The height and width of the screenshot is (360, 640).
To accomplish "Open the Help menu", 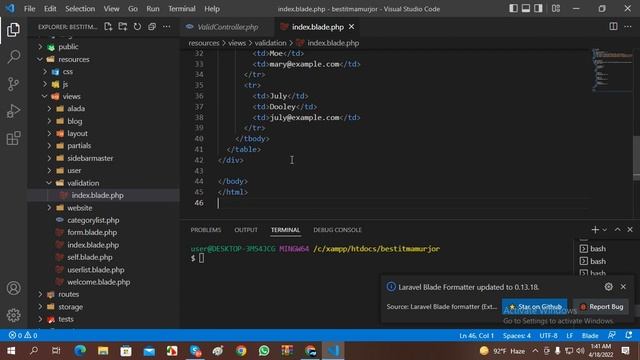I will [x=212, y=9].
